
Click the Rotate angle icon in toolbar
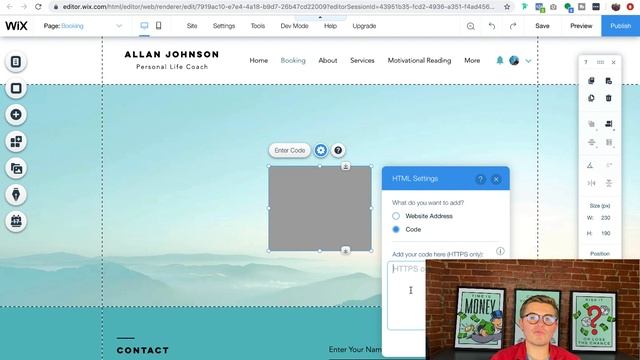(x=590, y=165)
